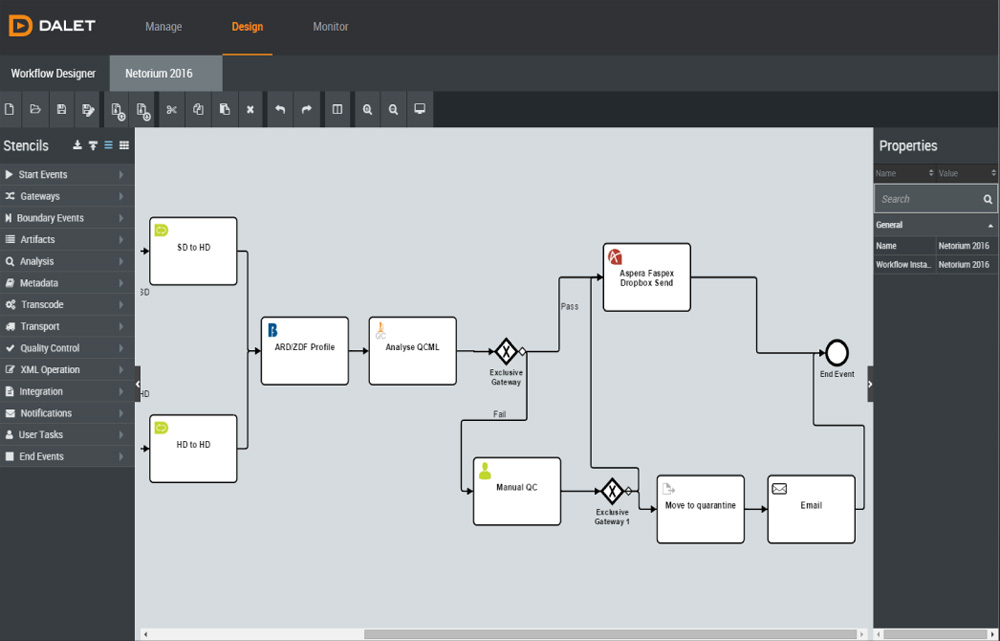This screenshot has height=641, width=1000.
Task: Click the Save As icon with pencil
Action: tap(88, 110)
